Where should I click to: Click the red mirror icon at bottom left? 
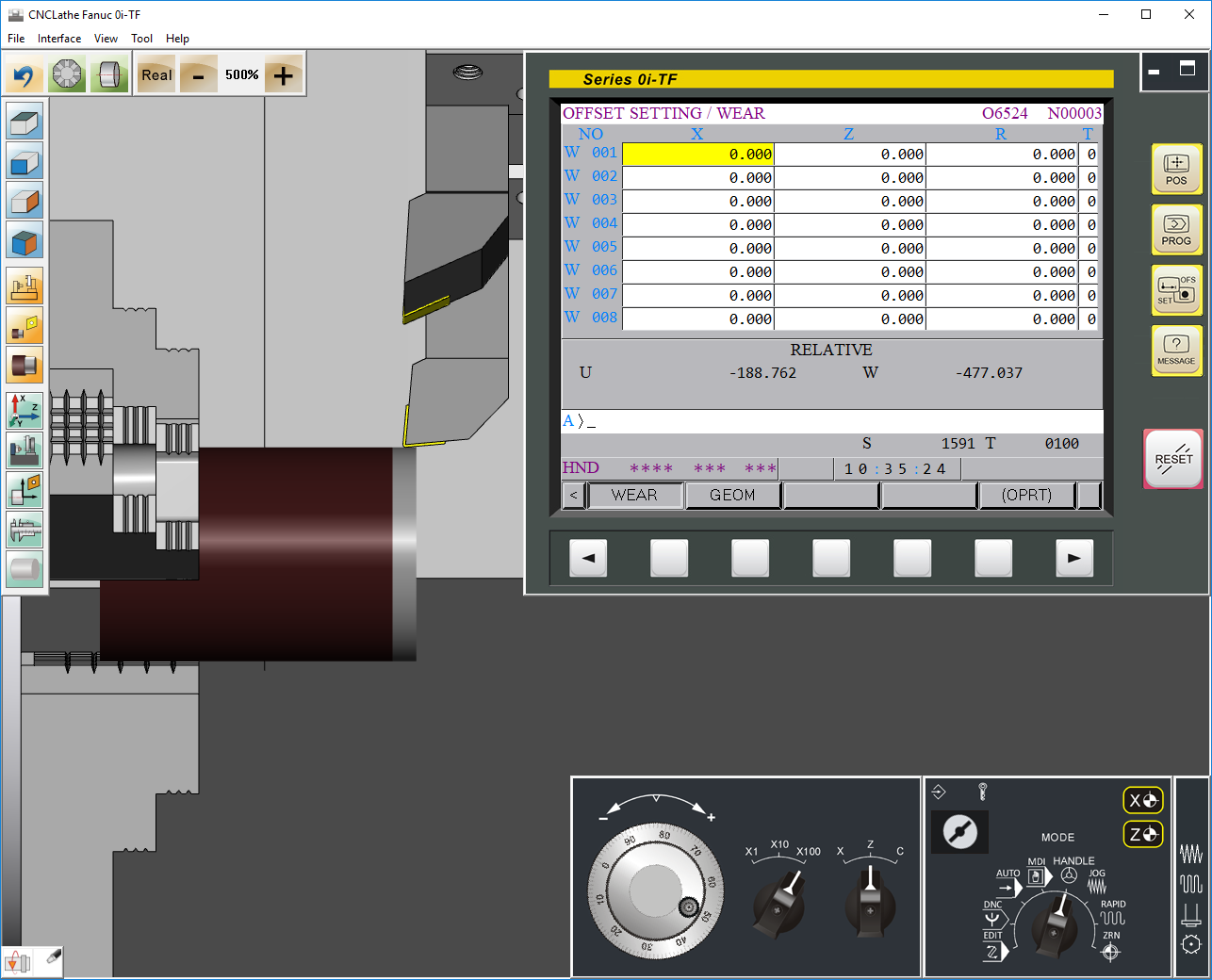coord(17,962)
